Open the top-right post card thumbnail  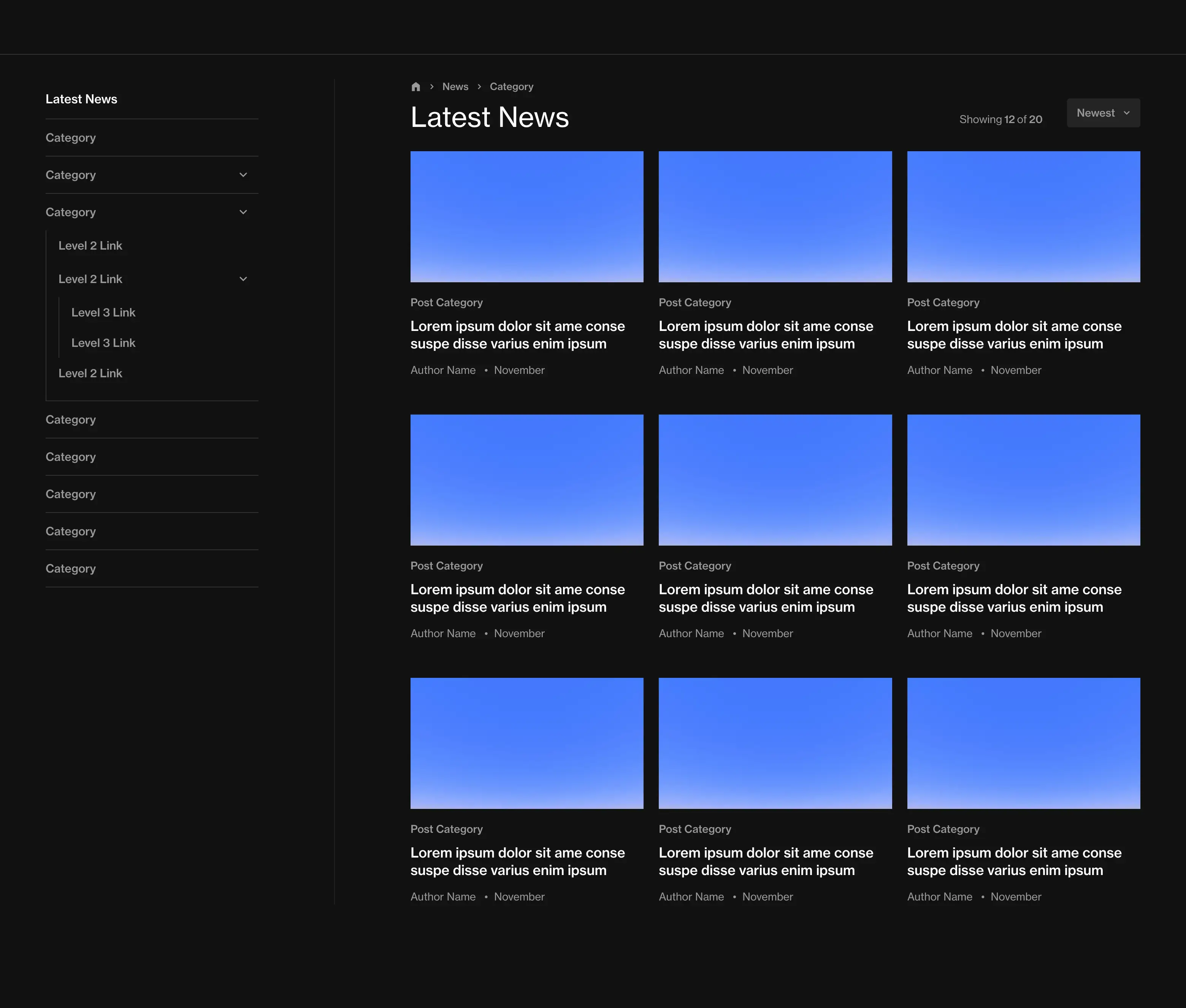click(1023, 217)
